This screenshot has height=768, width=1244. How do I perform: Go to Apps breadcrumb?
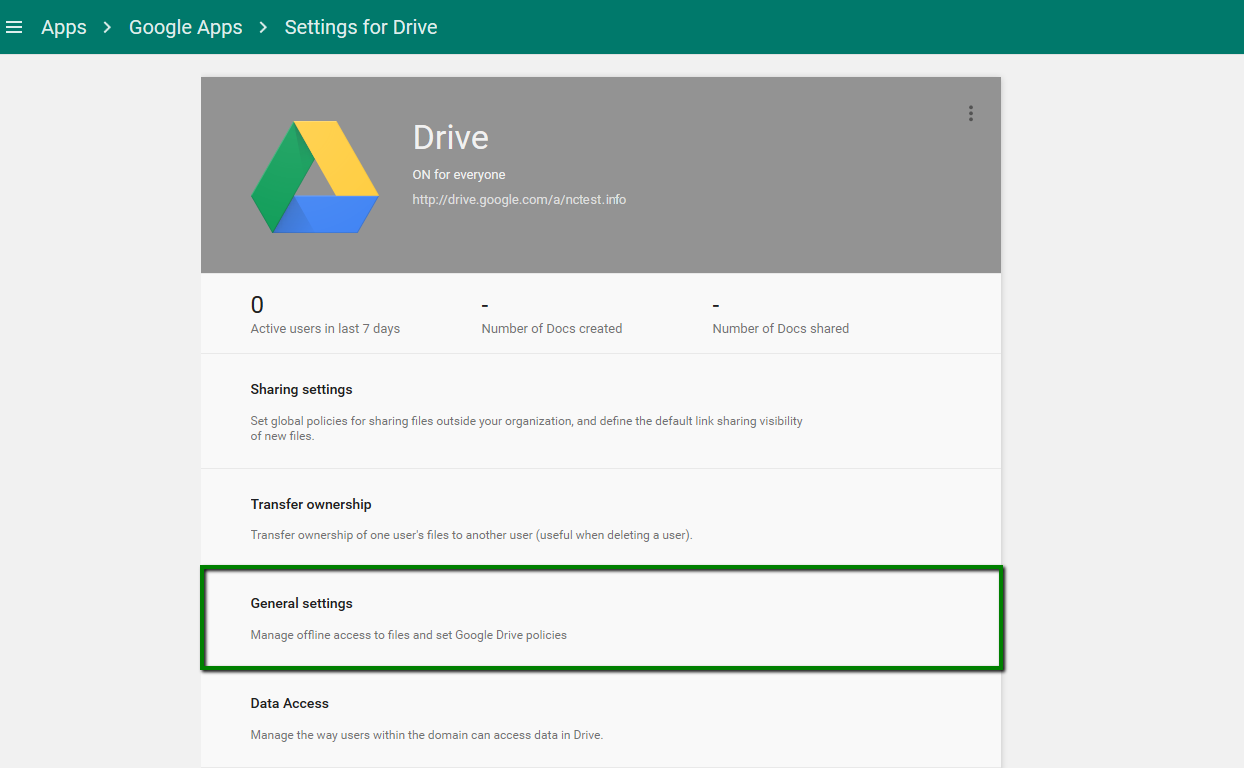pyautogui.click(x=64, y=27)
